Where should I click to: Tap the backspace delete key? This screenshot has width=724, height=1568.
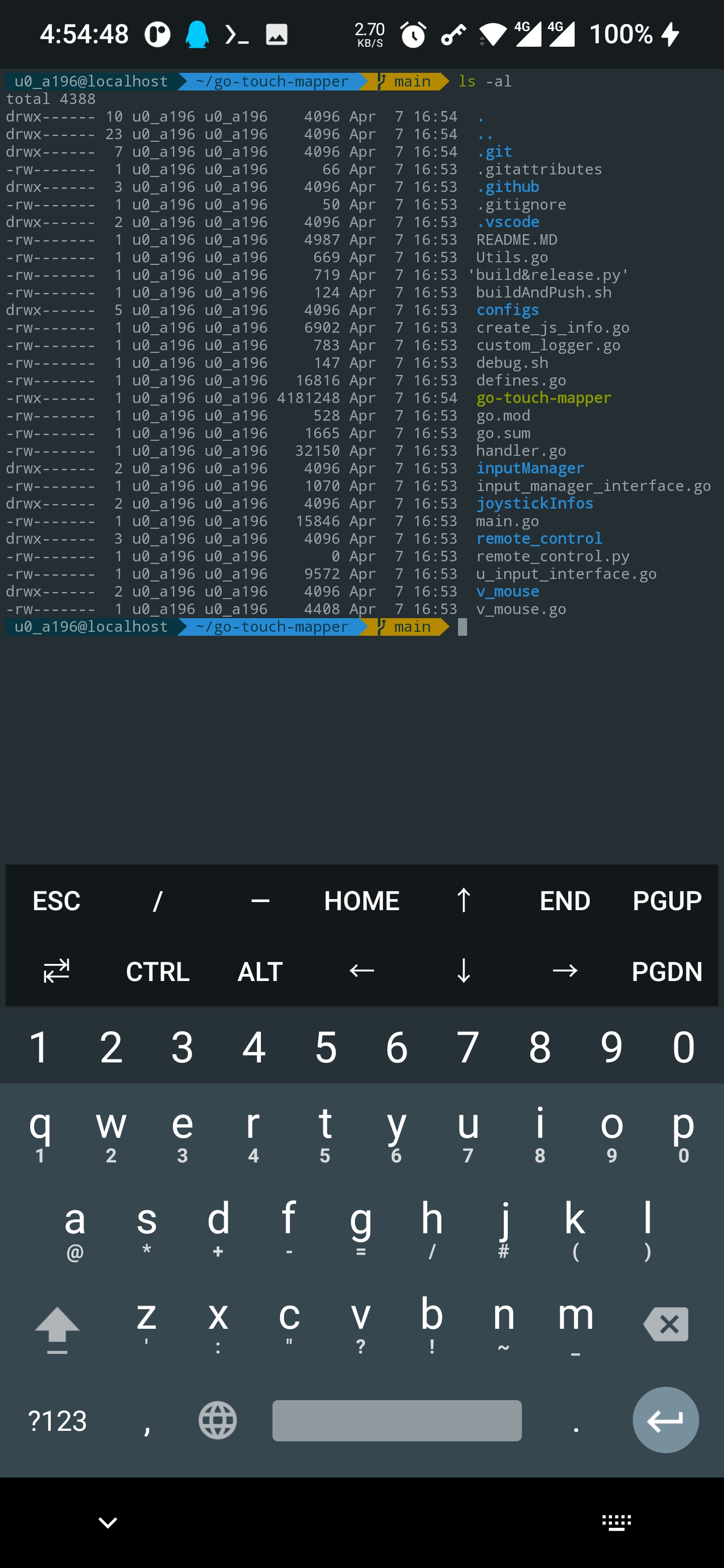[x=666, y=1325]
